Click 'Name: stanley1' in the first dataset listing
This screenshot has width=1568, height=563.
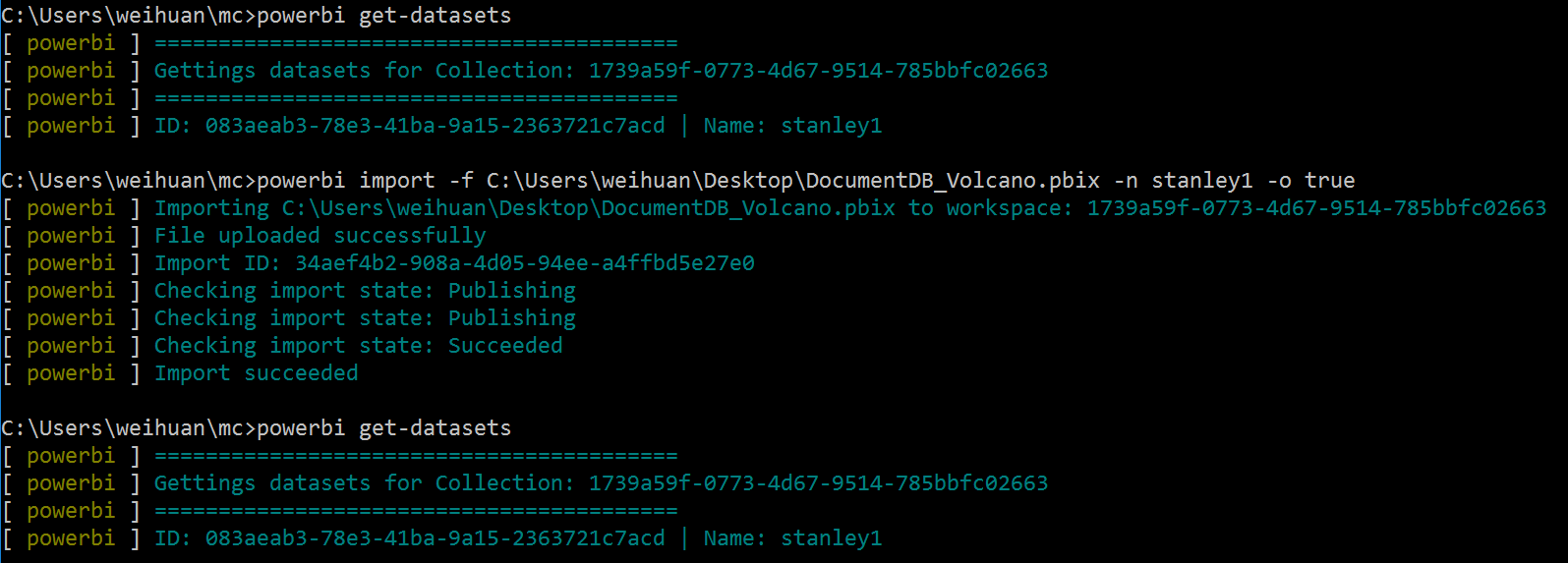pos(792,126)
